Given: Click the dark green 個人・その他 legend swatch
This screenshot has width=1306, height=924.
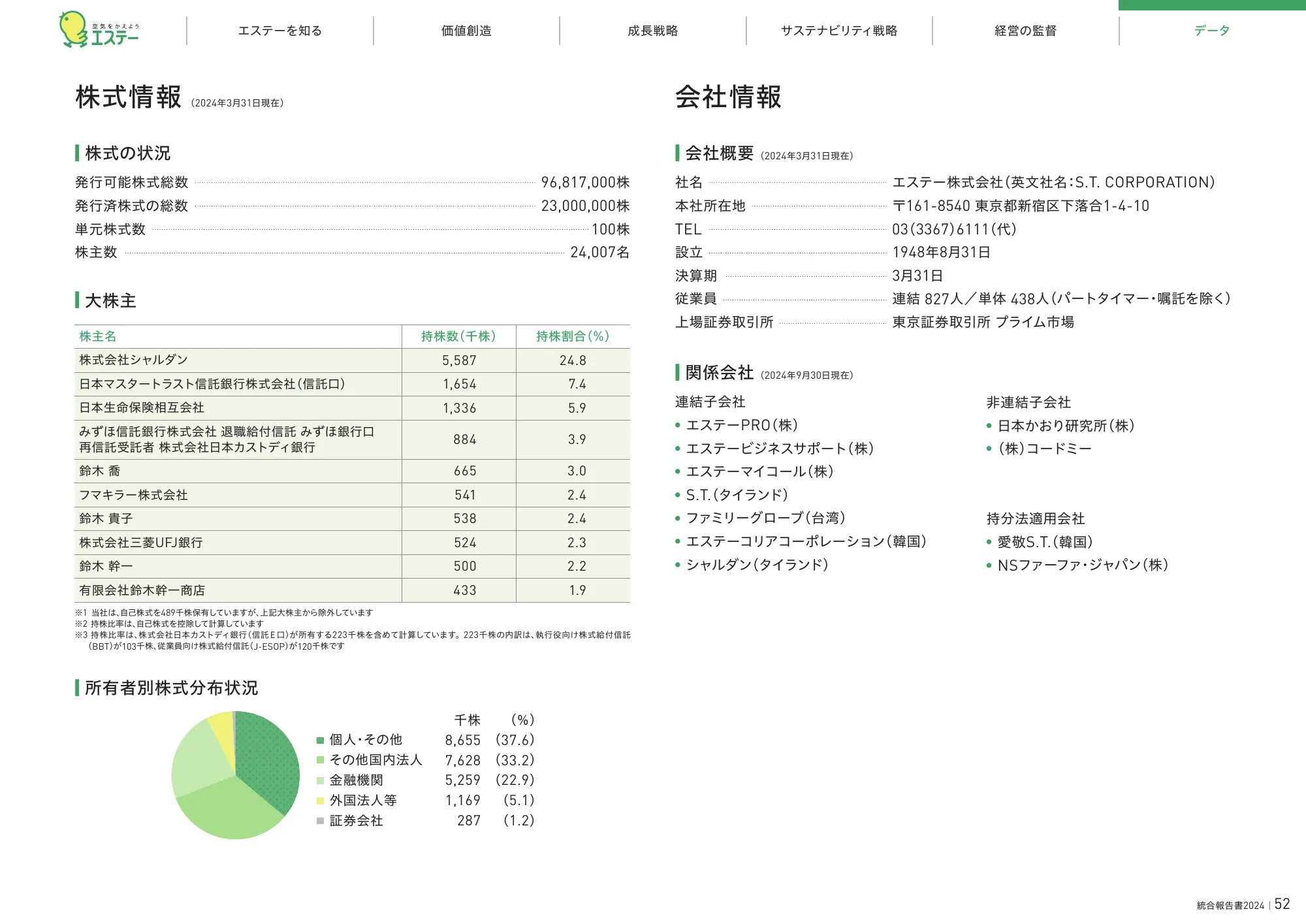Looking at the screenshot, I should (x=320, y=741).
